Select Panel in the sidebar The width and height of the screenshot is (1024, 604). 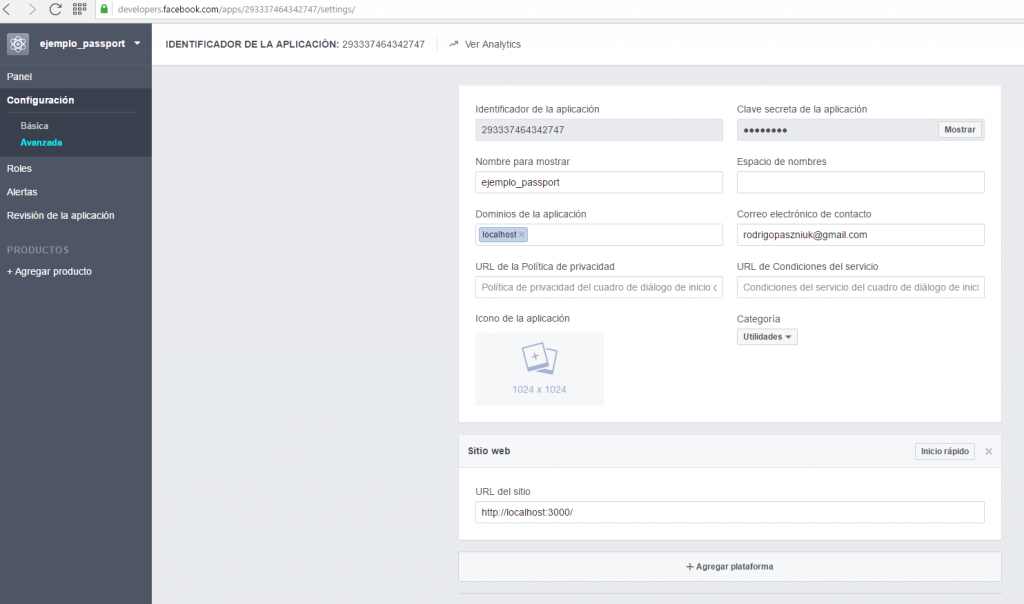pos(20,77)
